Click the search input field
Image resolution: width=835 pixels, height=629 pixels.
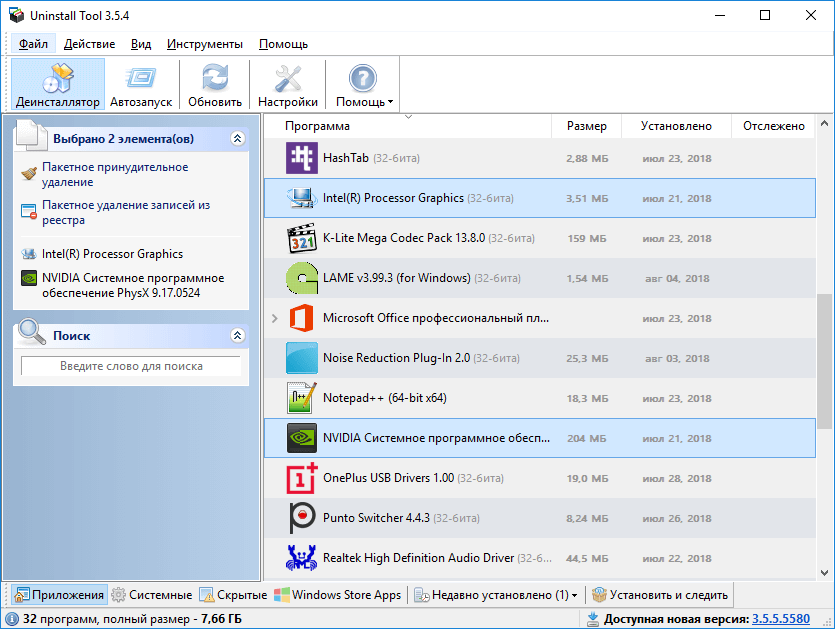click(131, 366)
